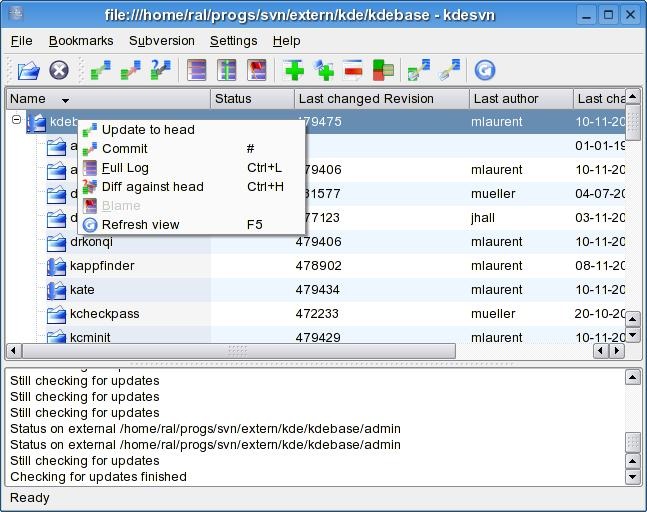
Task: Click the Add recursive toolbar icon
Action: coord(324,70)
